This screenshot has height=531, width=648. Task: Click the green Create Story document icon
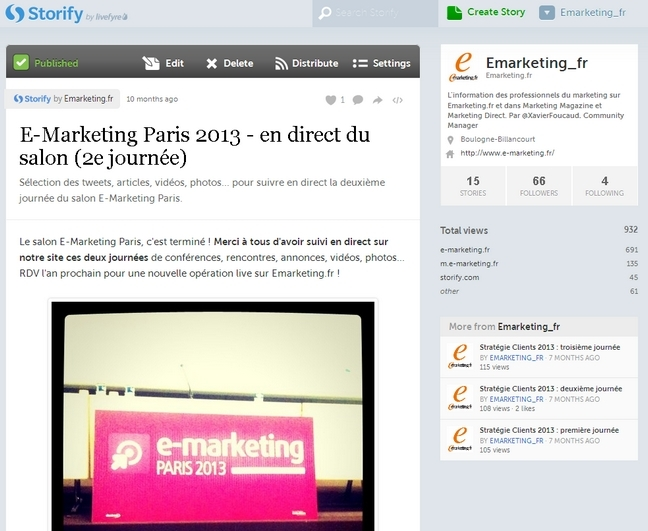point(454,13)
